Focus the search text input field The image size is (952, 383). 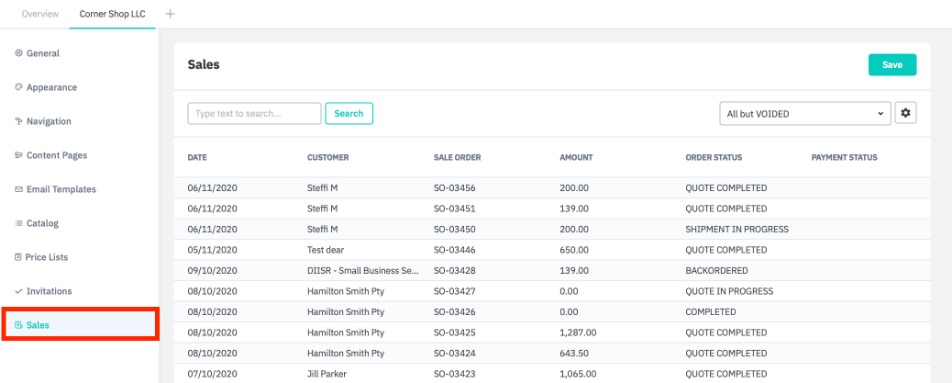coord(254,114)
